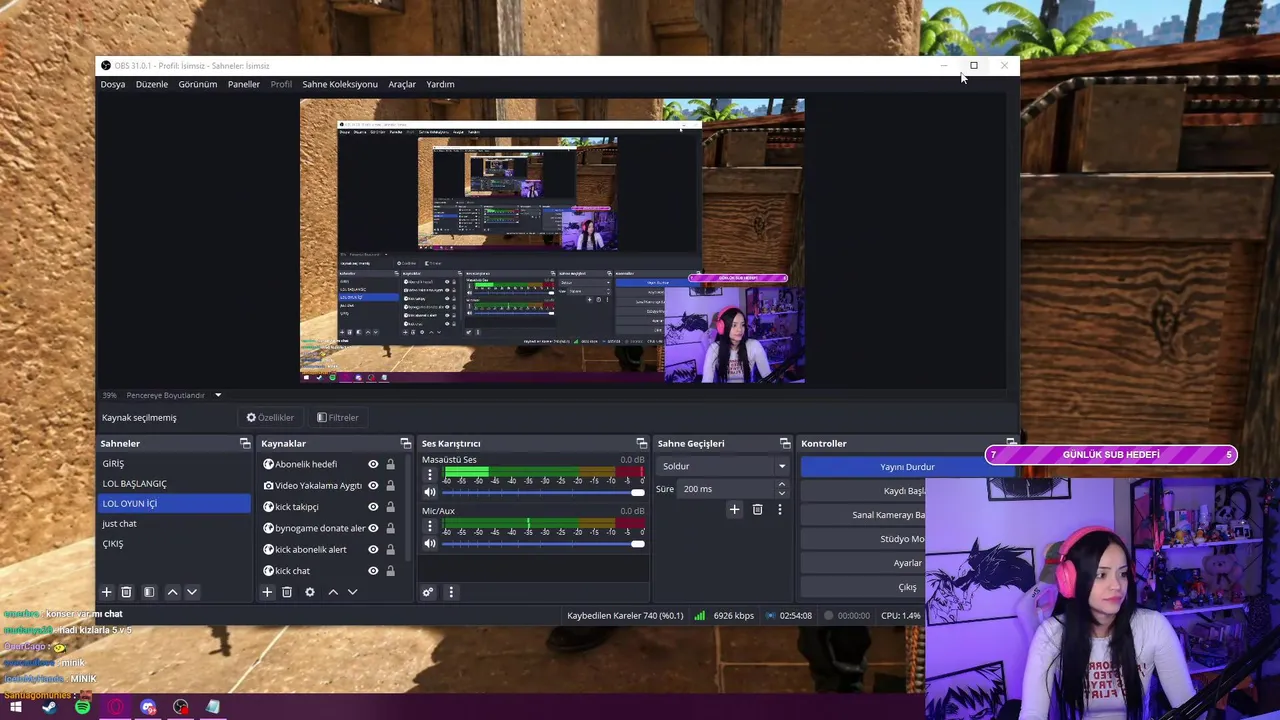Add a new scene with the plus icon
The image size is (1280, 720).
click(106, 592)
